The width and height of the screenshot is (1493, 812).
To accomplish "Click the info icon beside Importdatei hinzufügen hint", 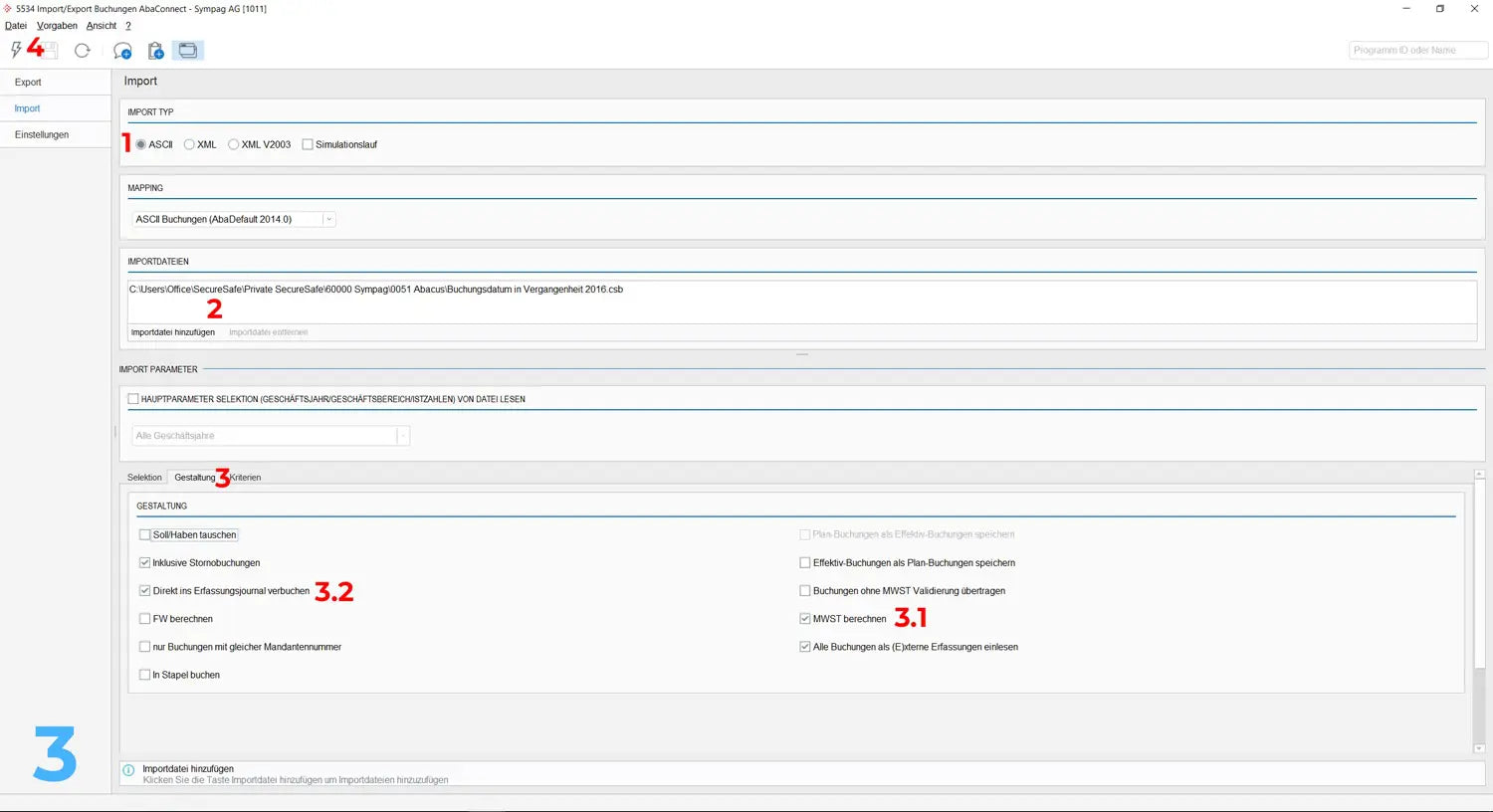I will 128,769.
